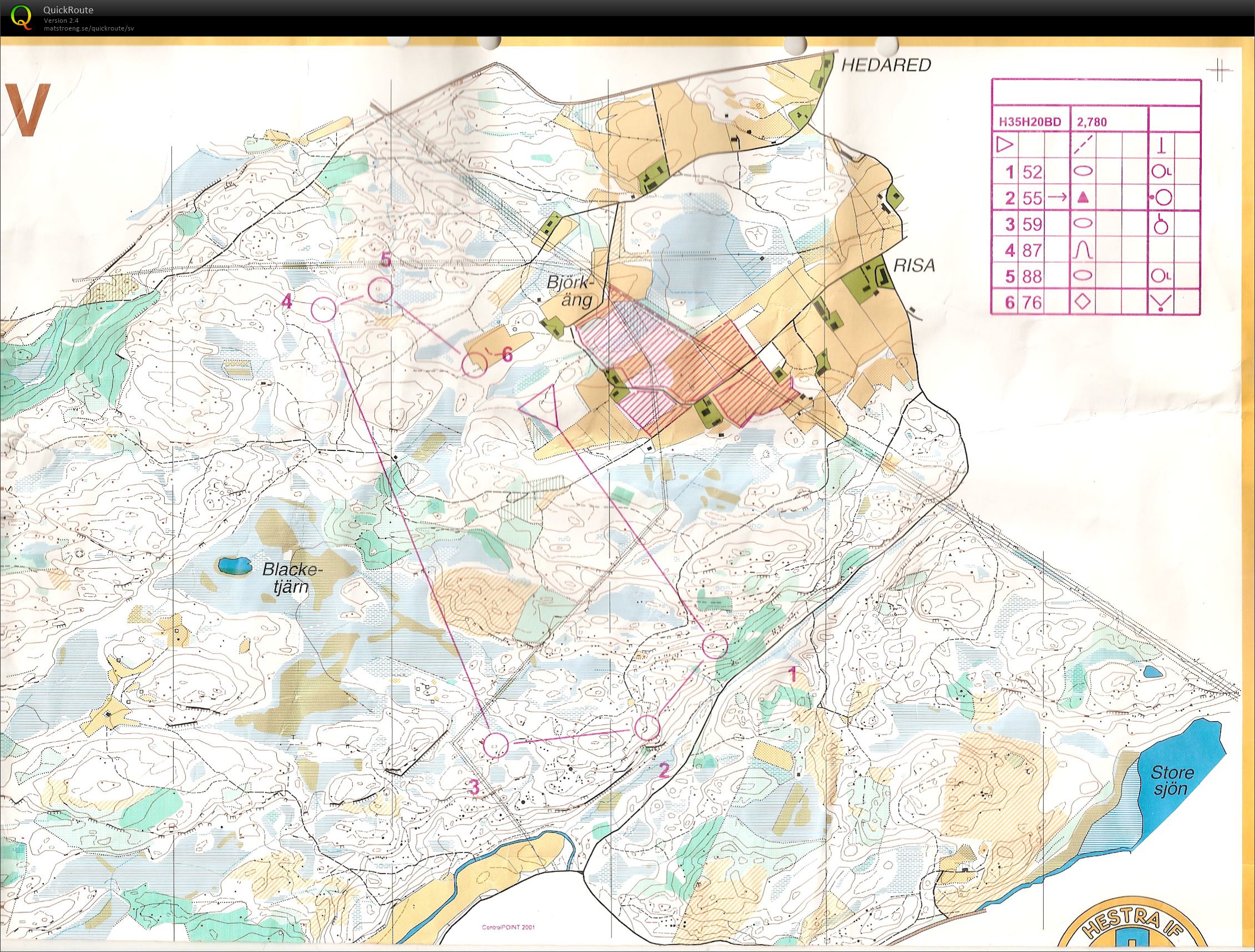
Task: Click the hill curve symbol in row 4
Action: pos(1084,250)
